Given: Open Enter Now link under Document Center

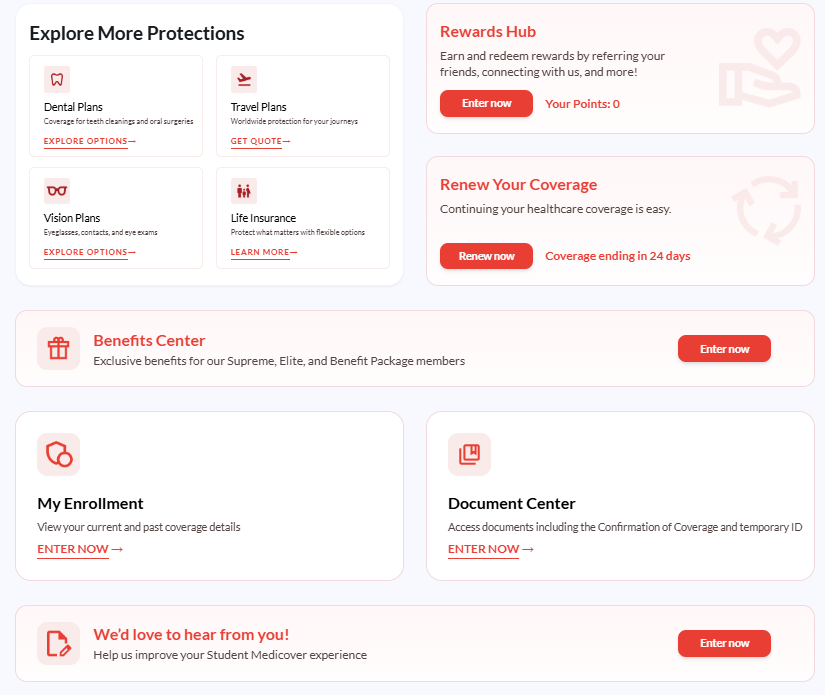Looking at the screenshot, I should click(x=491, y=549).
